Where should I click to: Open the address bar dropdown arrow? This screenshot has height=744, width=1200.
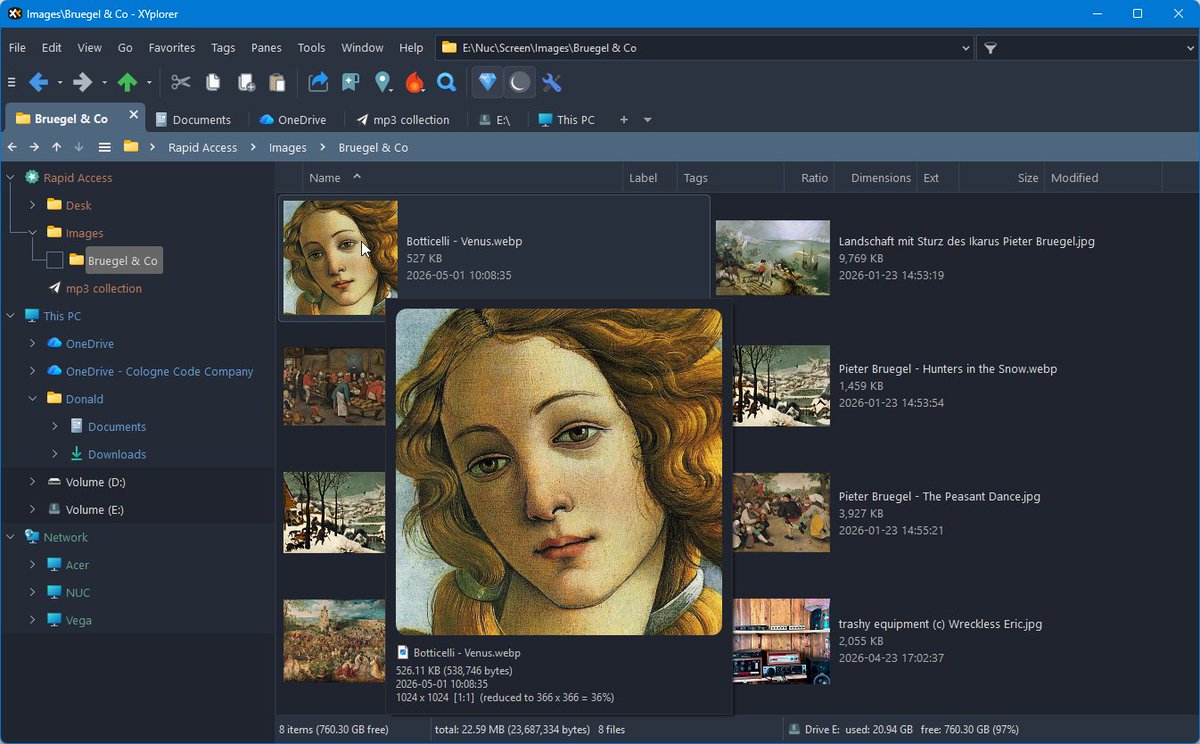click(x=965, y=48)
